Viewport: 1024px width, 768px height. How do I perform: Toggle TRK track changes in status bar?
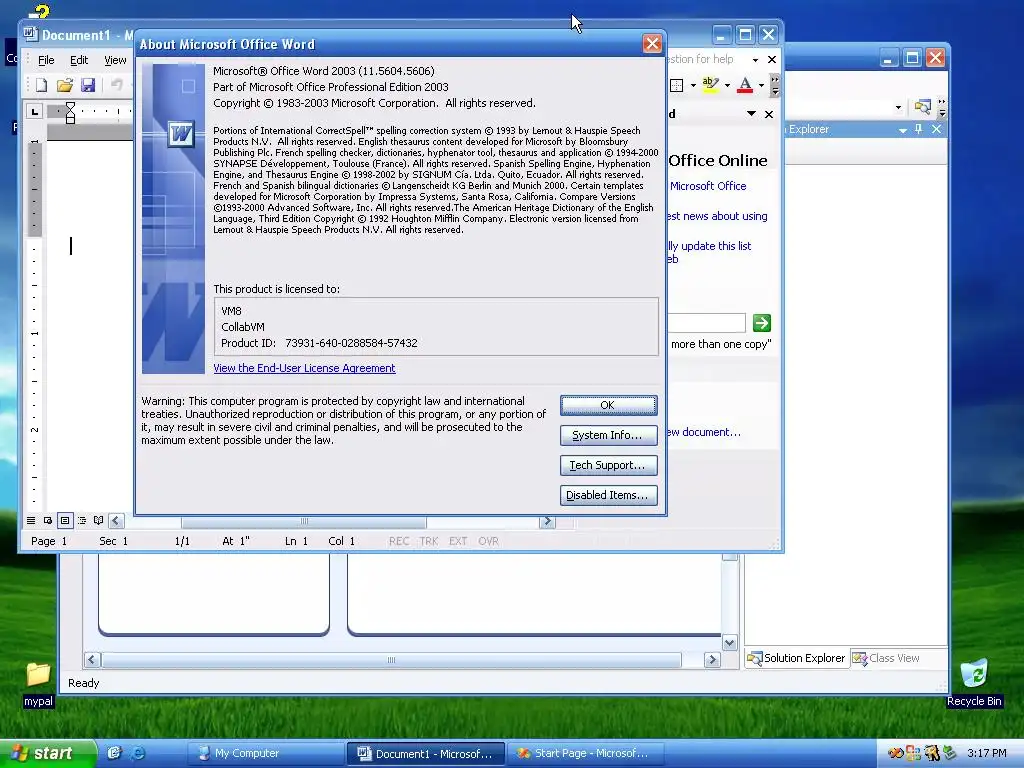429,541
